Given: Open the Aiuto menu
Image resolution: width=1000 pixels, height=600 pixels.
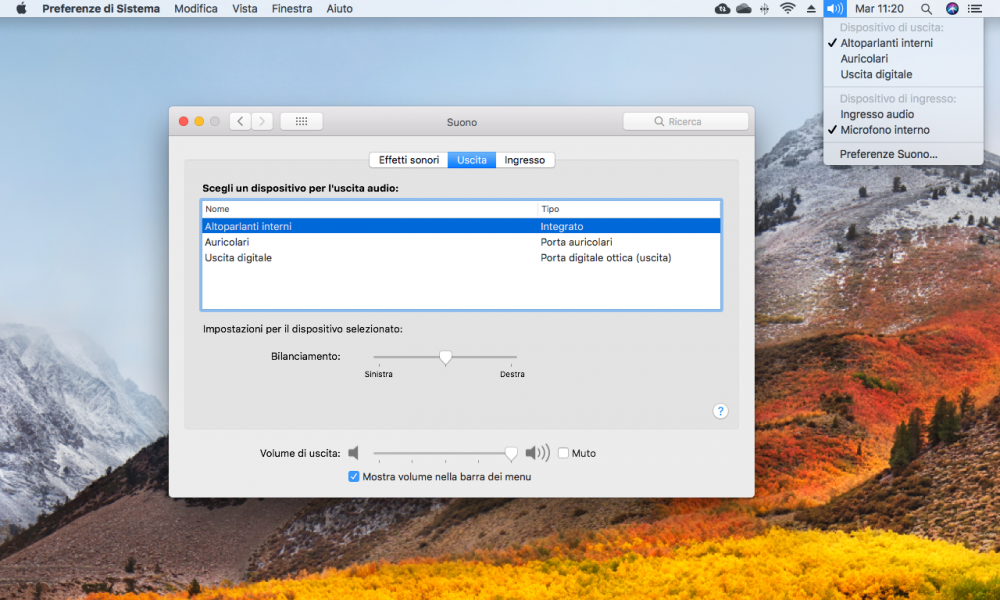Looking at the screenshot, I should tap(339, 8).
